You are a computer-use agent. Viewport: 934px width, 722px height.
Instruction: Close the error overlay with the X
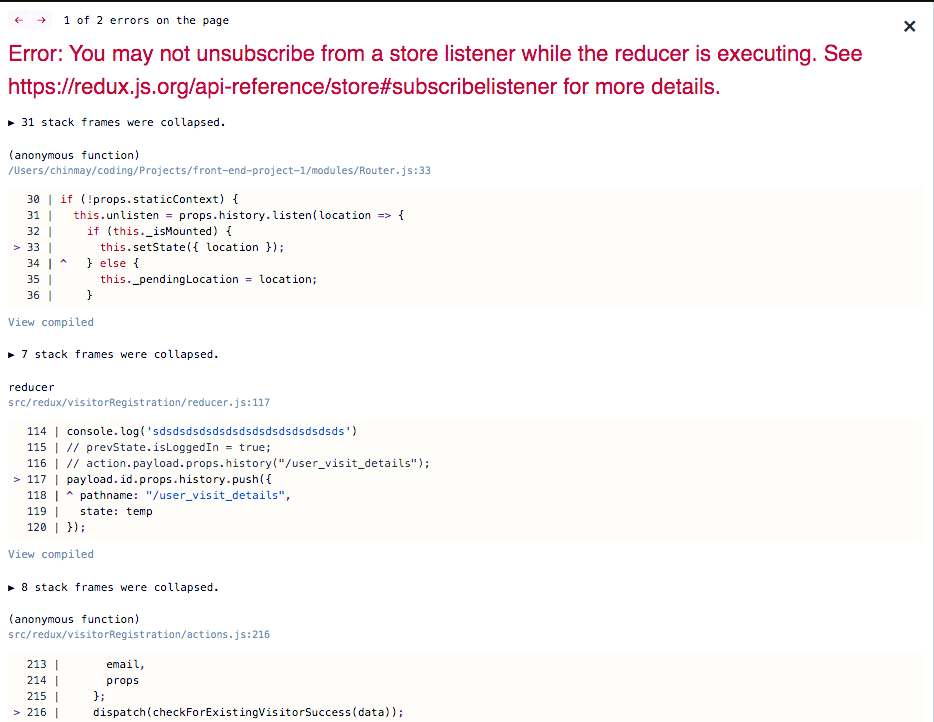point(909,26)
